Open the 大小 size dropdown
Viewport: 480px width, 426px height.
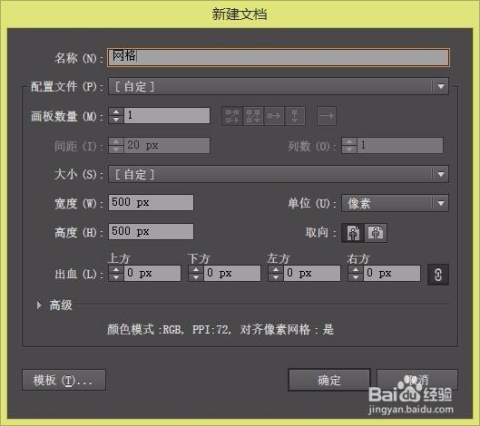278,174
